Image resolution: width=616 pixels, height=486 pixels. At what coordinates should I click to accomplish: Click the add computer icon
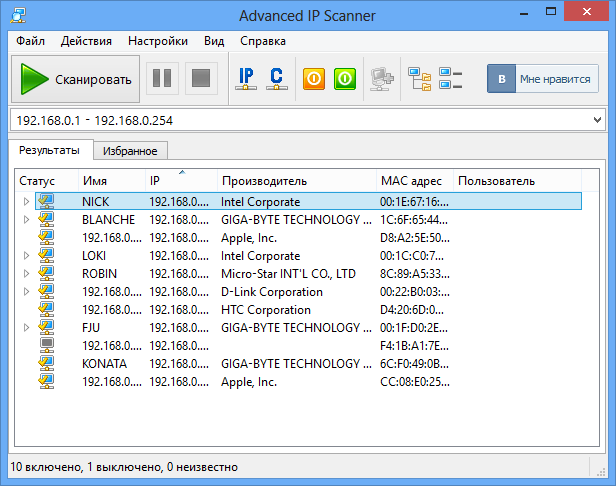pos(382,79)
